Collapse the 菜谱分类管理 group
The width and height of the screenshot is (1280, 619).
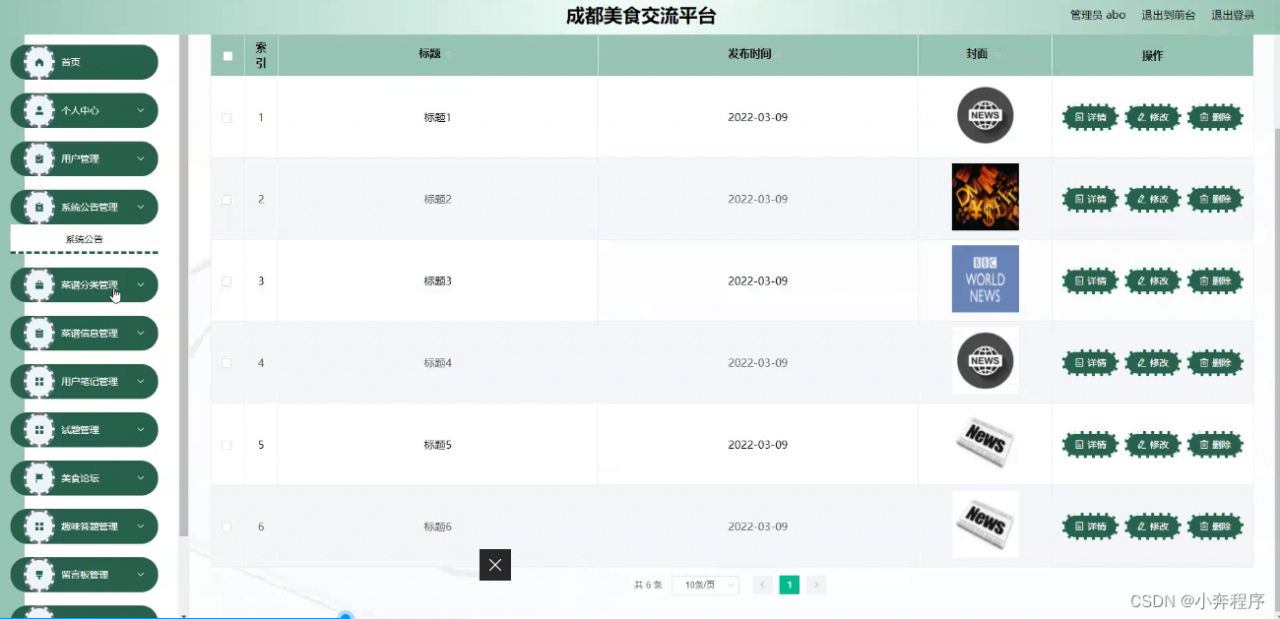(84, 284)
